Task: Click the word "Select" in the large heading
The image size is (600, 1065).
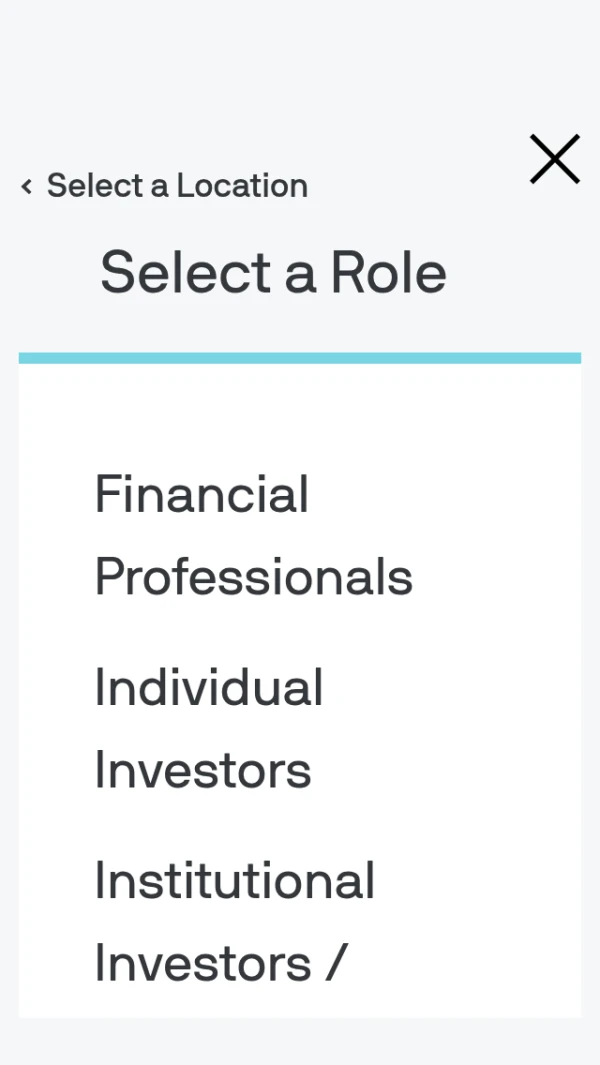Action: coord(186,272)
